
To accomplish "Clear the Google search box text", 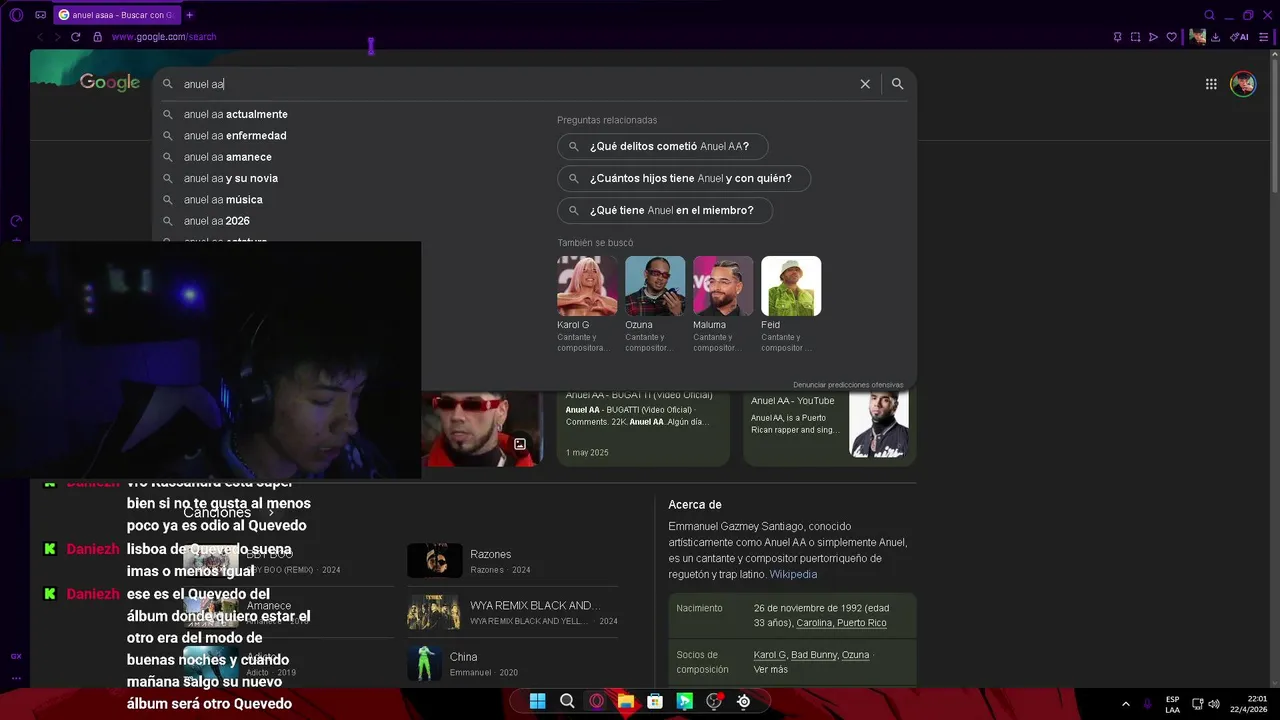I will [865, 84].
